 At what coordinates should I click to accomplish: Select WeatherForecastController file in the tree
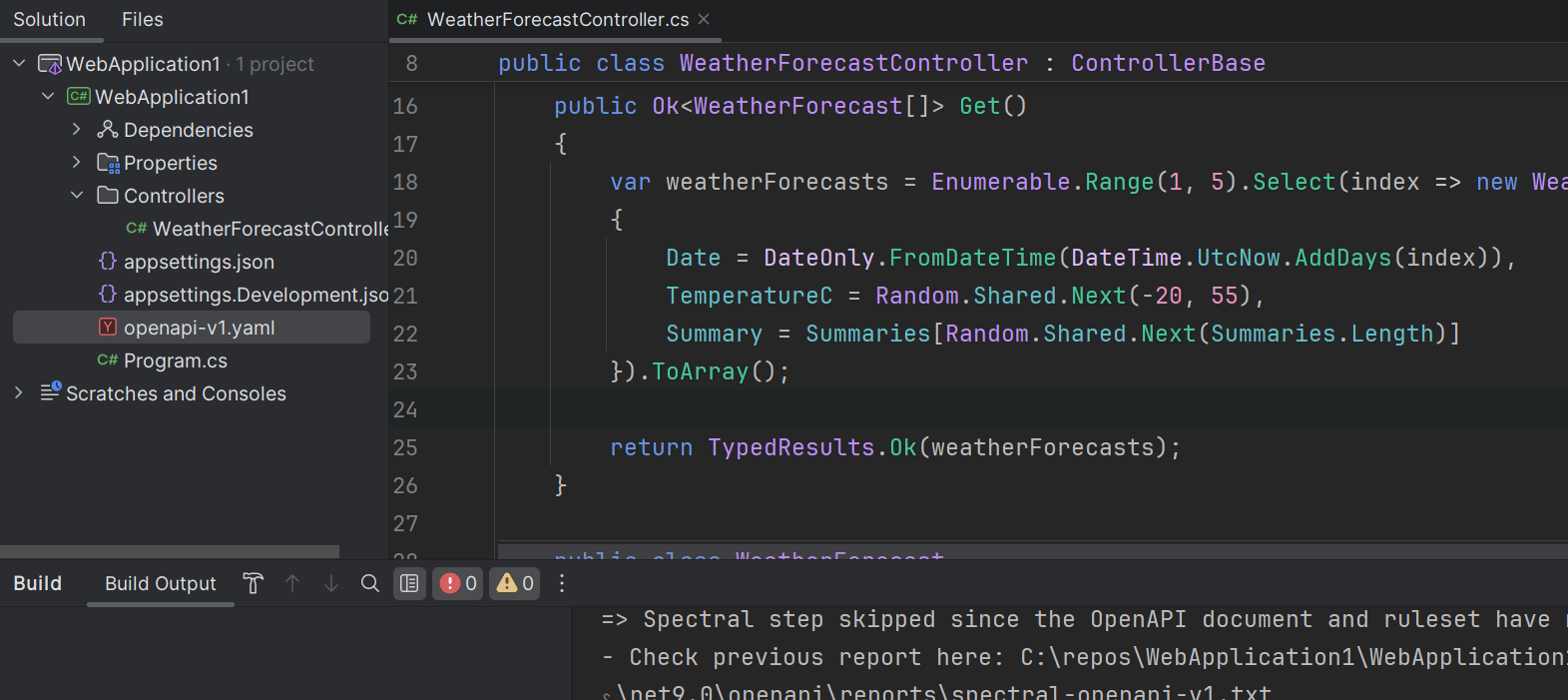(270, 229)
